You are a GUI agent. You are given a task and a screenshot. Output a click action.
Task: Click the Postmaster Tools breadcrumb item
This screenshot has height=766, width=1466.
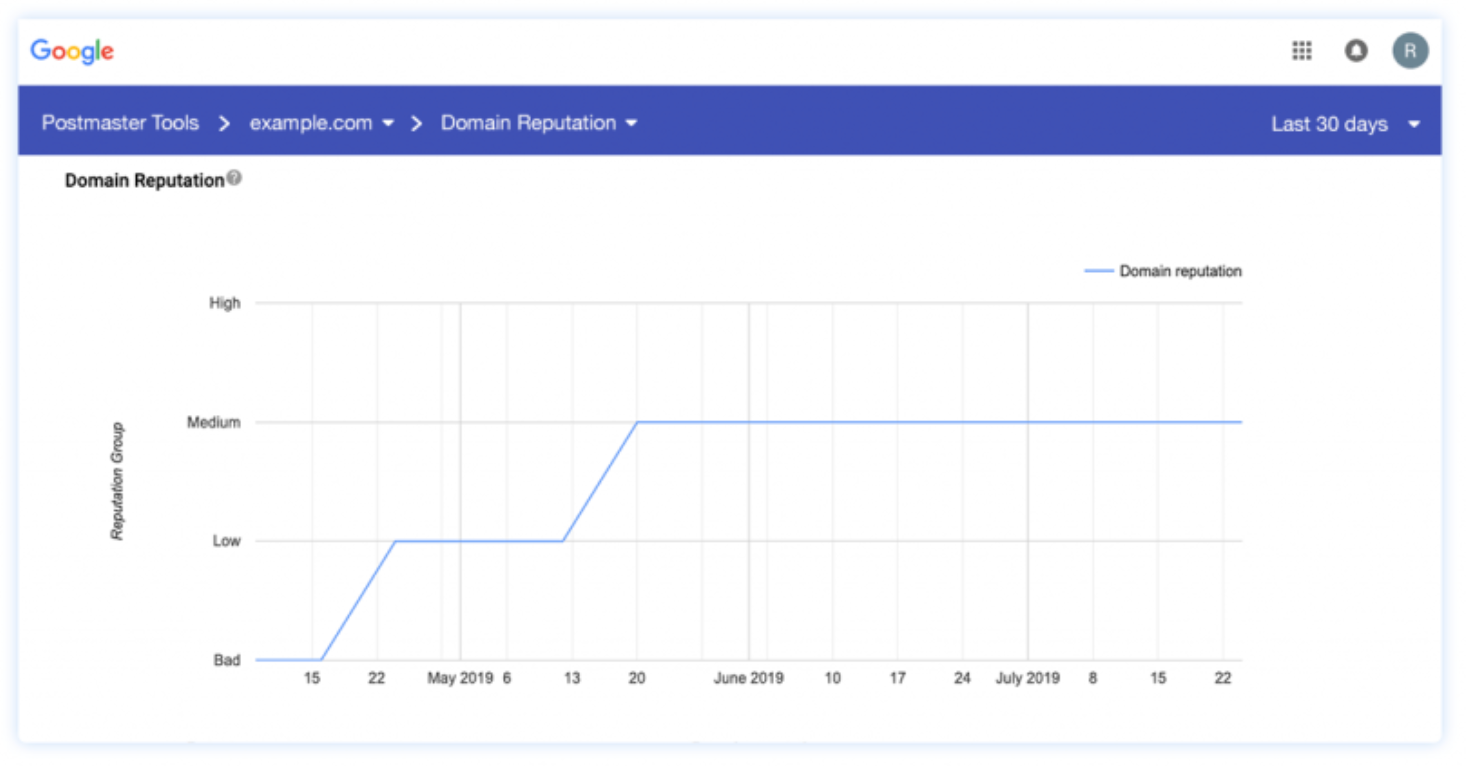click(x=120, y=123)
